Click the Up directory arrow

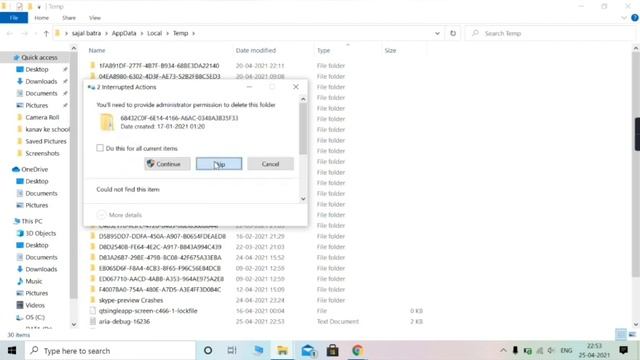[46, 33]
